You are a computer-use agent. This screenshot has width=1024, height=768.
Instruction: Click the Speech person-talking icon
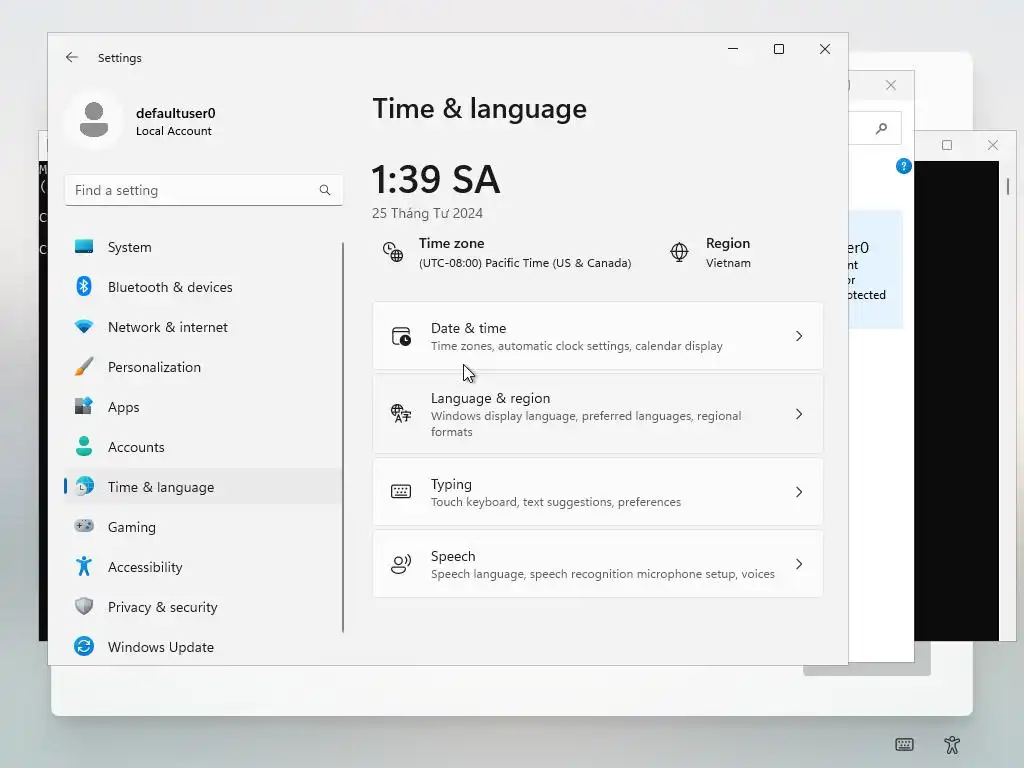point(401,564)
